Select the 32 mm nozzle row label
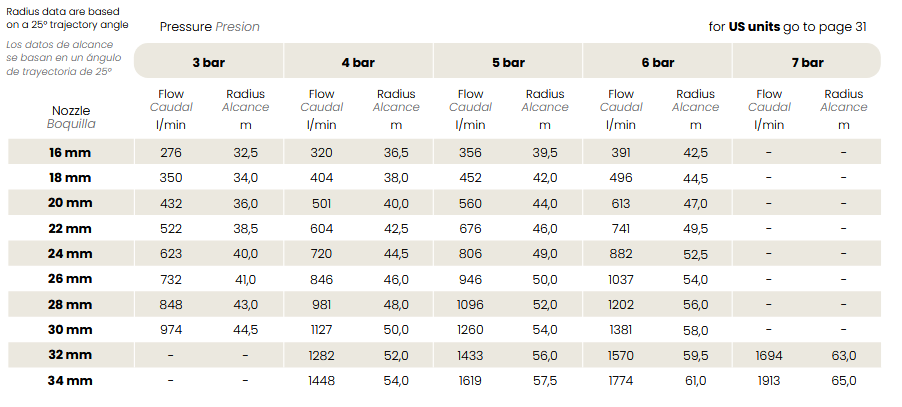902x407 pixels. click(x=70, y=355)
